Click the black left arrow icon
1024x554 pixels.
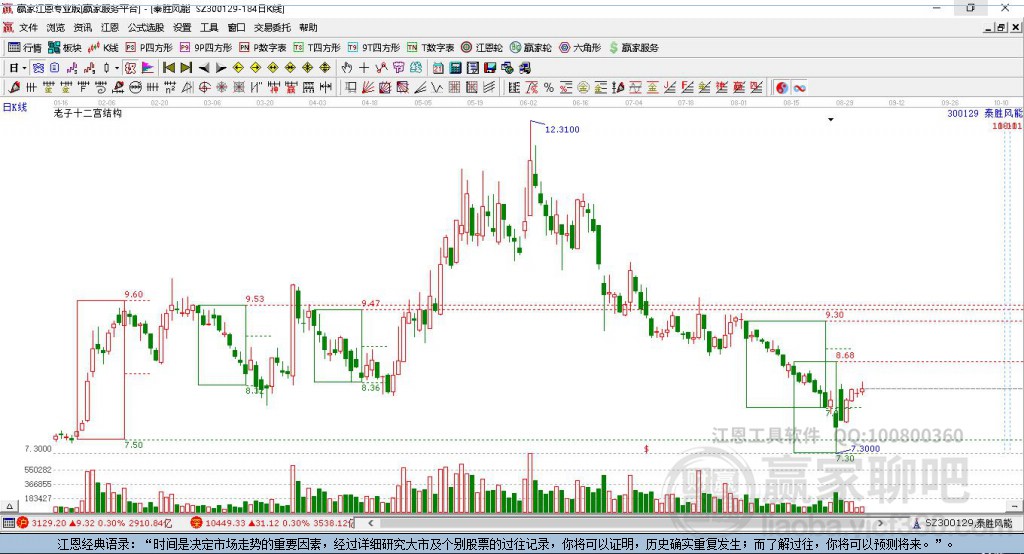[x=204, y=68]
